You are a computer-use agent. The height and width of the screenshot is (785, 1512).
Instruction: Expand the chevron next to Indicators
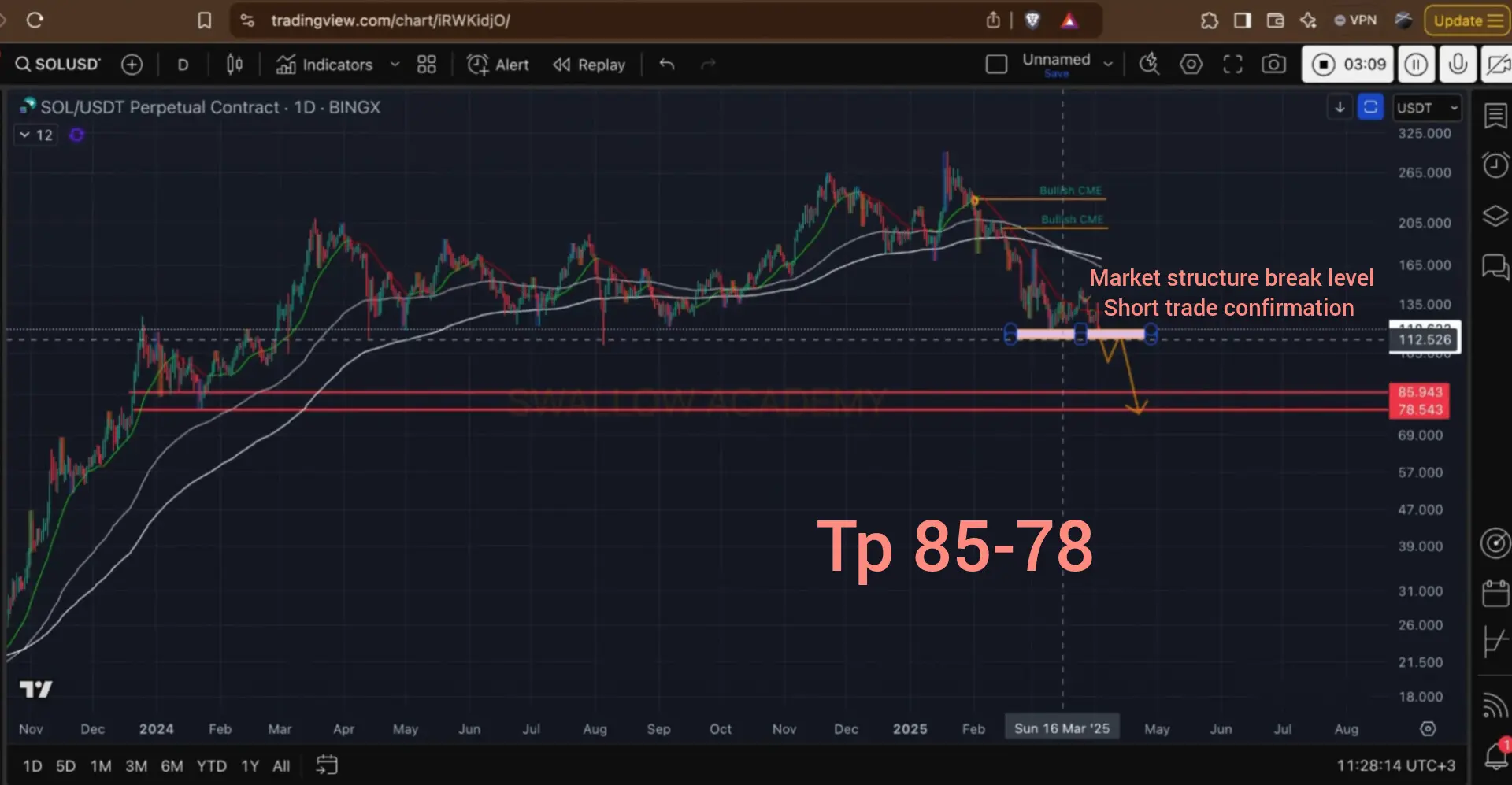click(395, 65)
